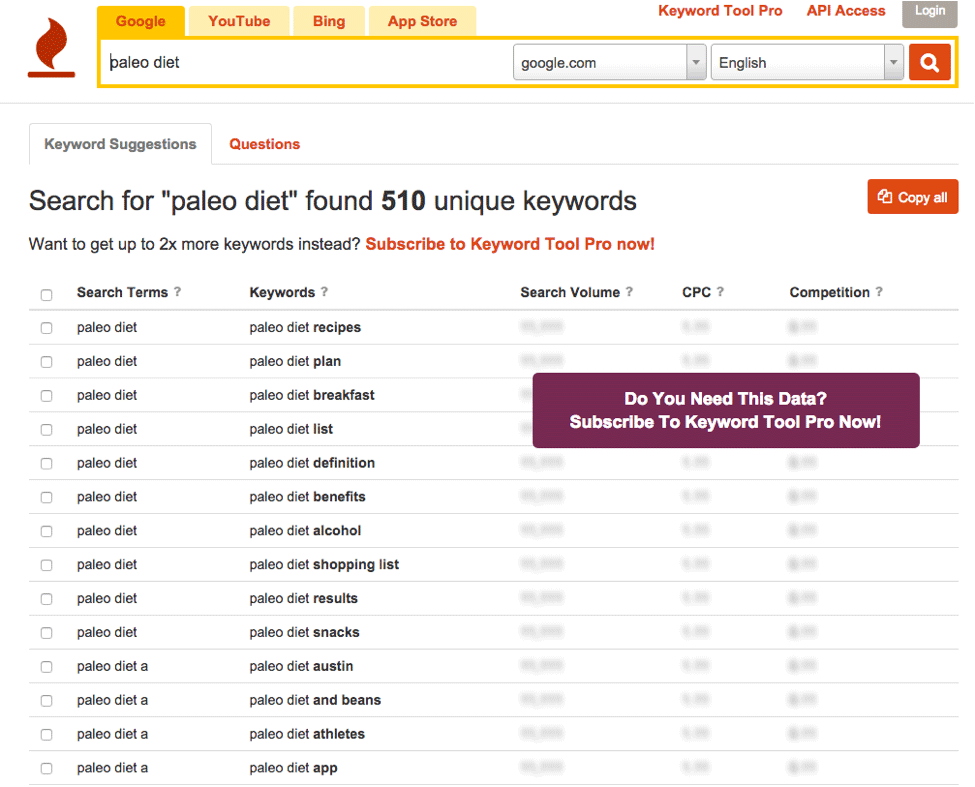Check the box for paleo diet shopping list
Image resolution: width=975 pixels, height=787 pixels.
(x=47, y=565)
